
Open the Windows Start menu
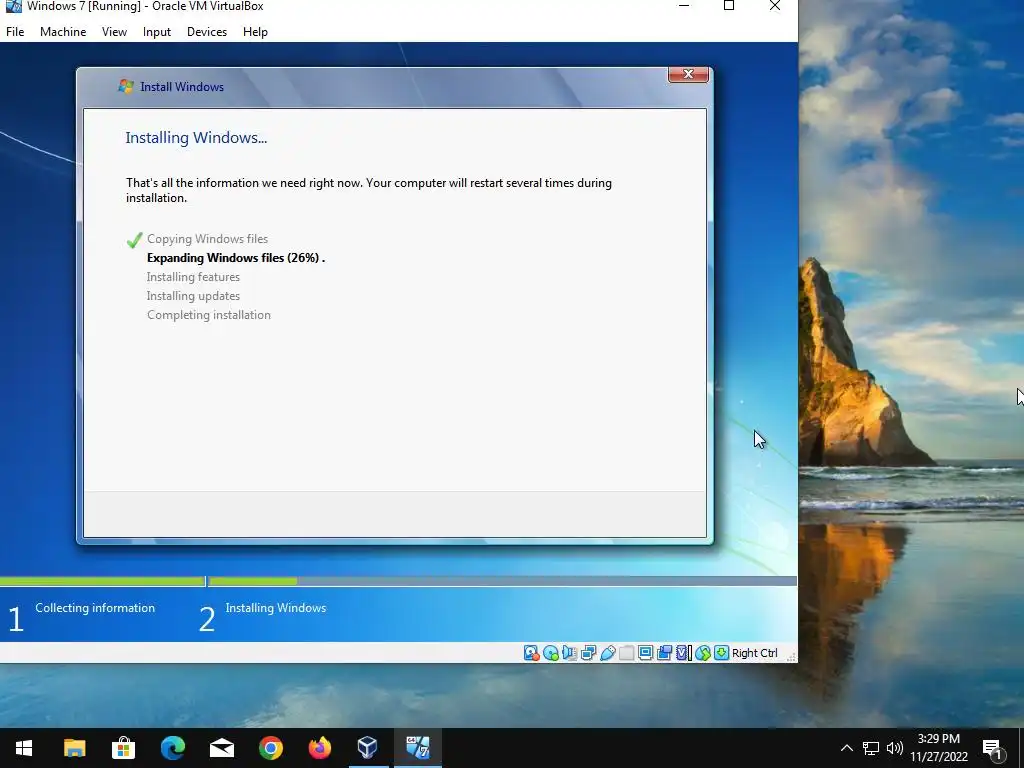[24, 748]
